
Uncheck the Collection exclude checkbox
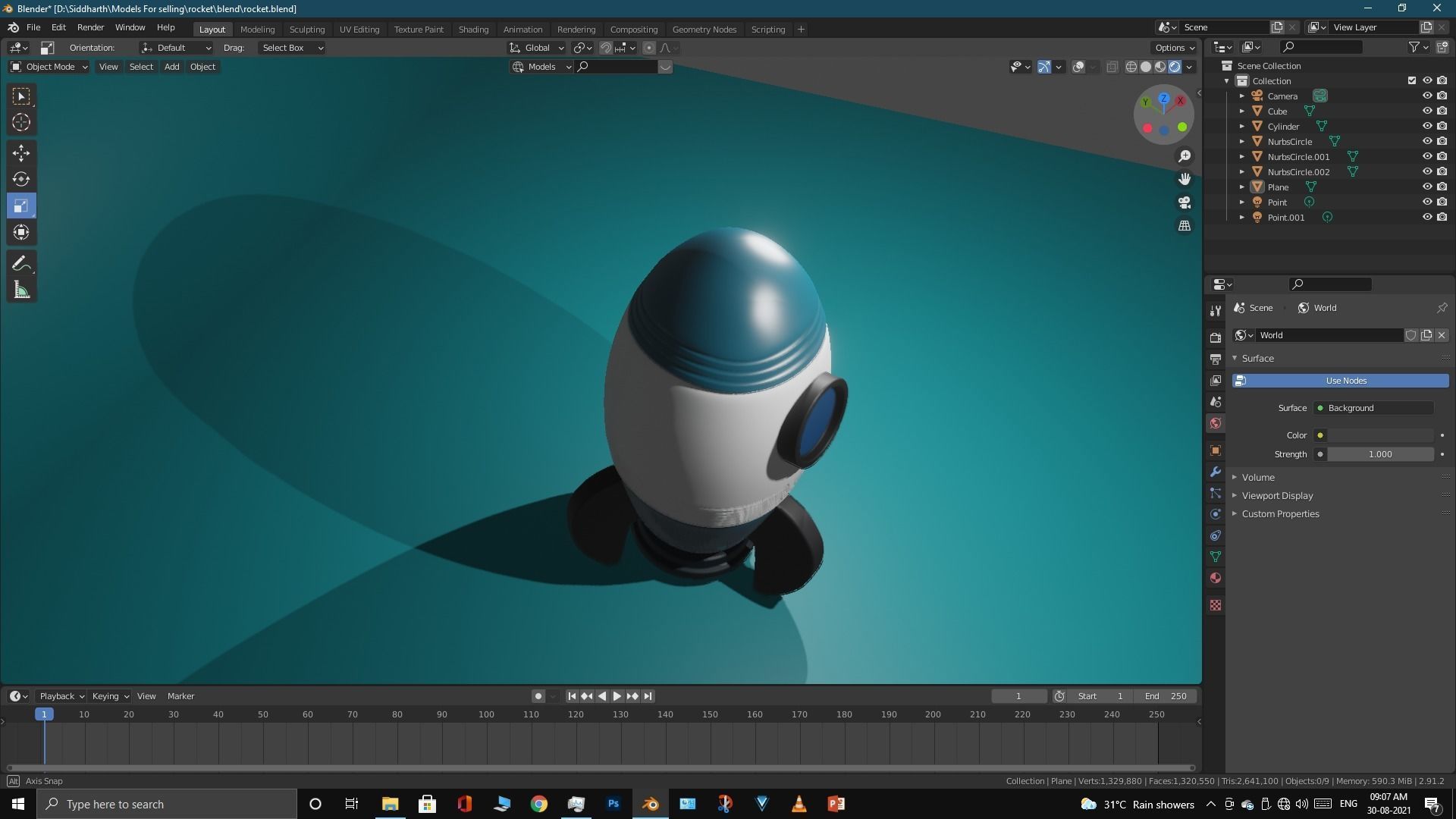[x=1411, y=80]
